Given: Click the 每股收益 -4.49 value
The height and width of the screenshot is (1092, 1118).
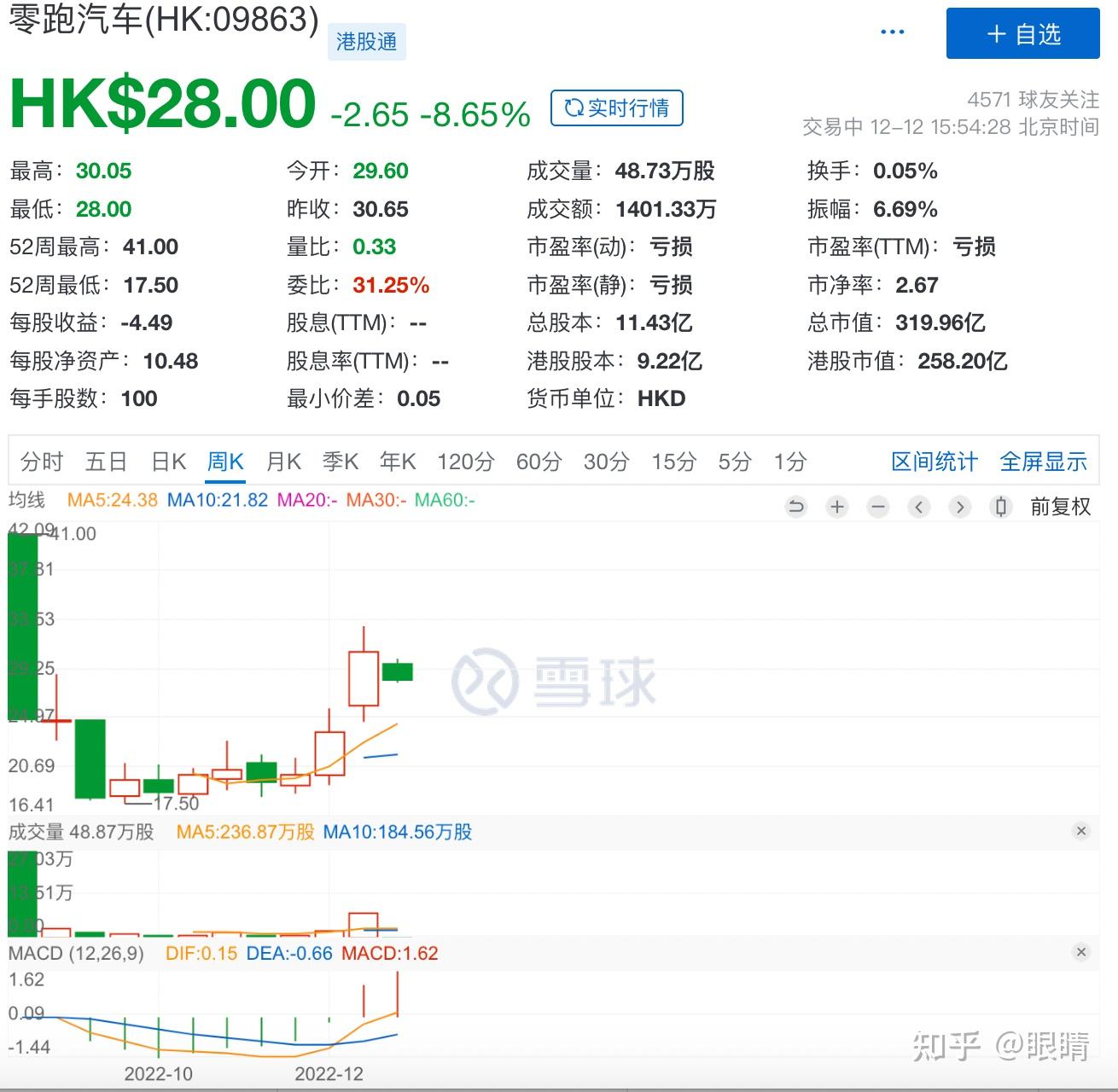Looking at the screenshot, I should click(147, 322).
